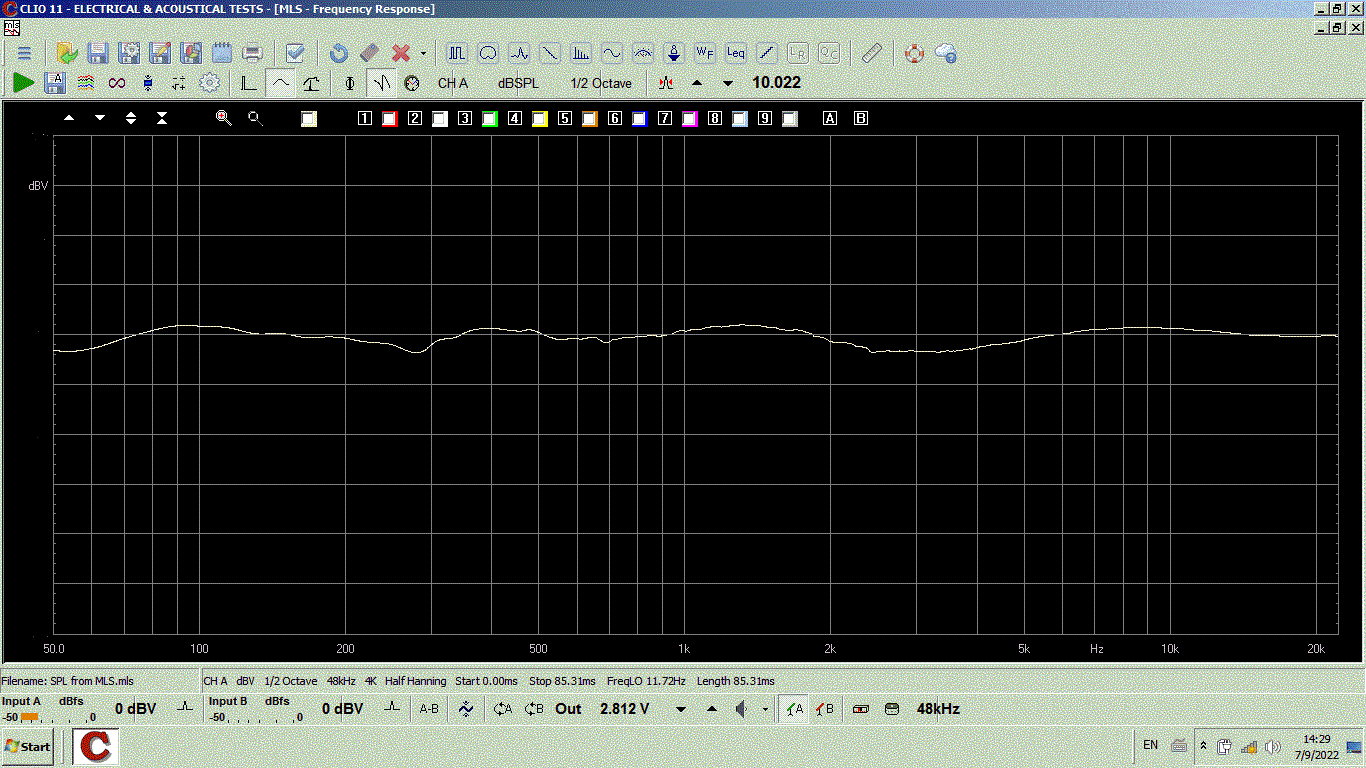Toggle main curve checkbox
This screenshot has width=1366, height=768.
pos(309,119)
